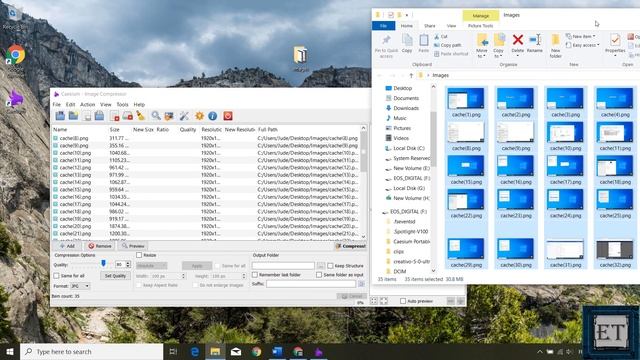Click the quality value spinner arrows
The image size is (640, 360).
pos(128,264)
